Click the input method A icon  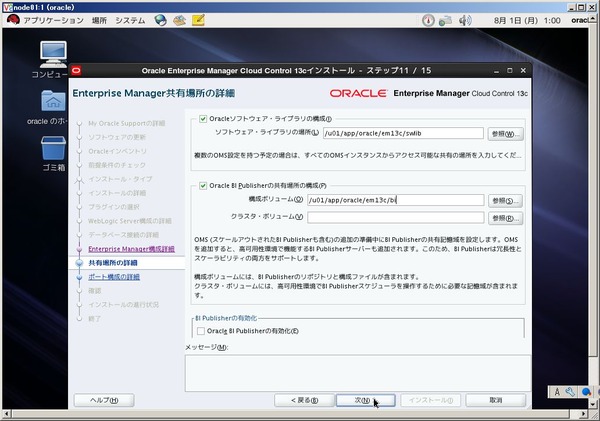pyautogui.click(x=557, y=392)
